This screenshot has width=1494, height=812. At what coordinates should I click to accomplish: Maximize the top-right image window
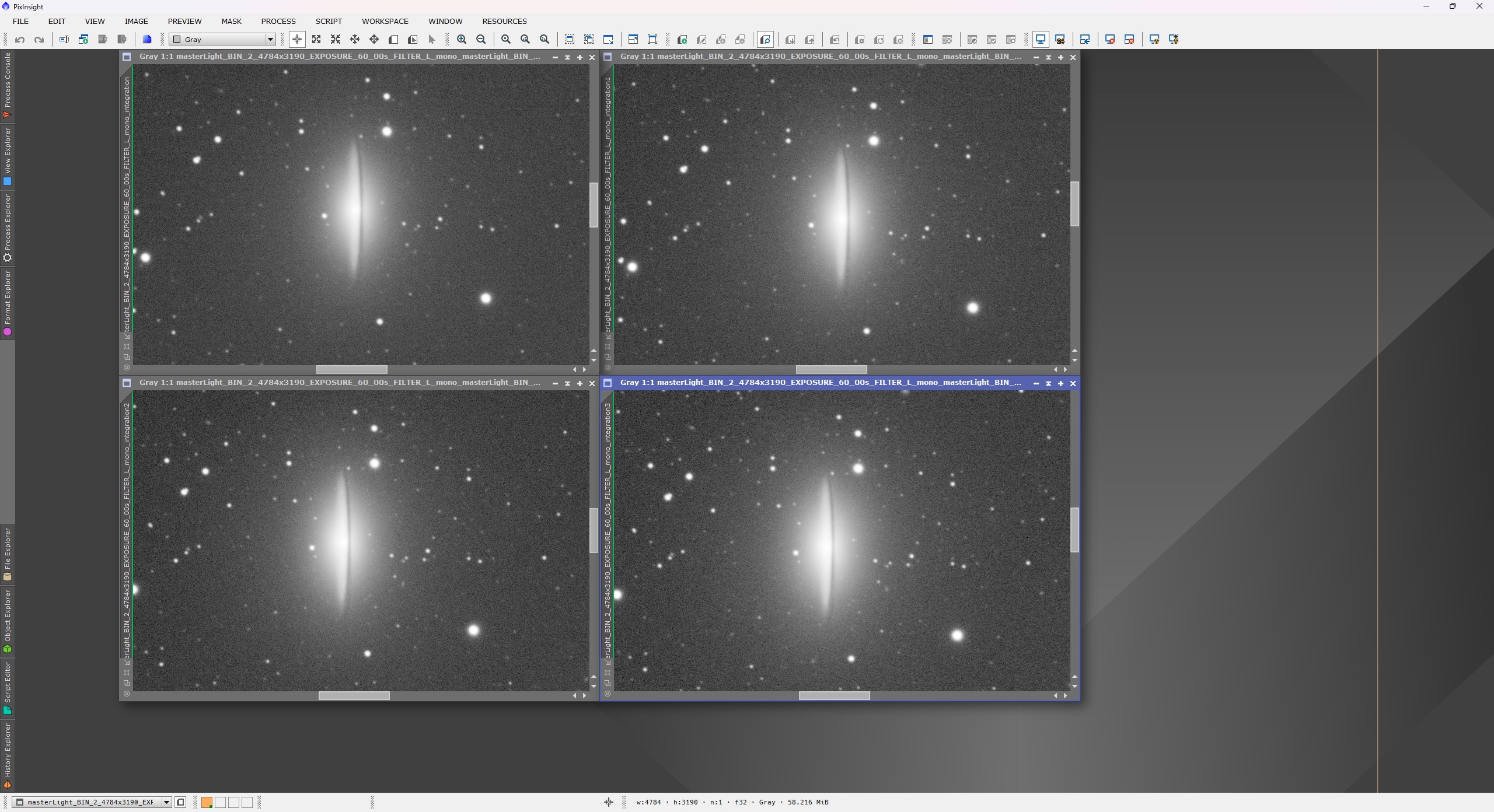tap(1060, 57)
